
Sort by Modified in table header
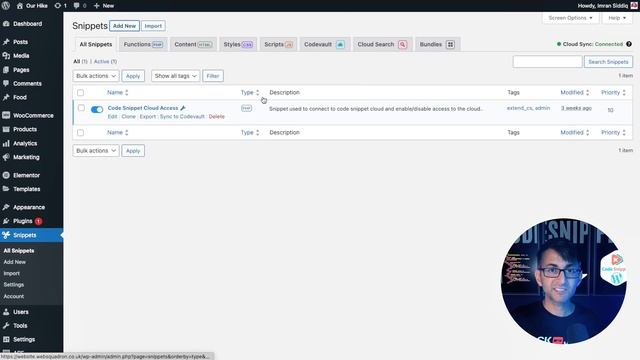575,93
